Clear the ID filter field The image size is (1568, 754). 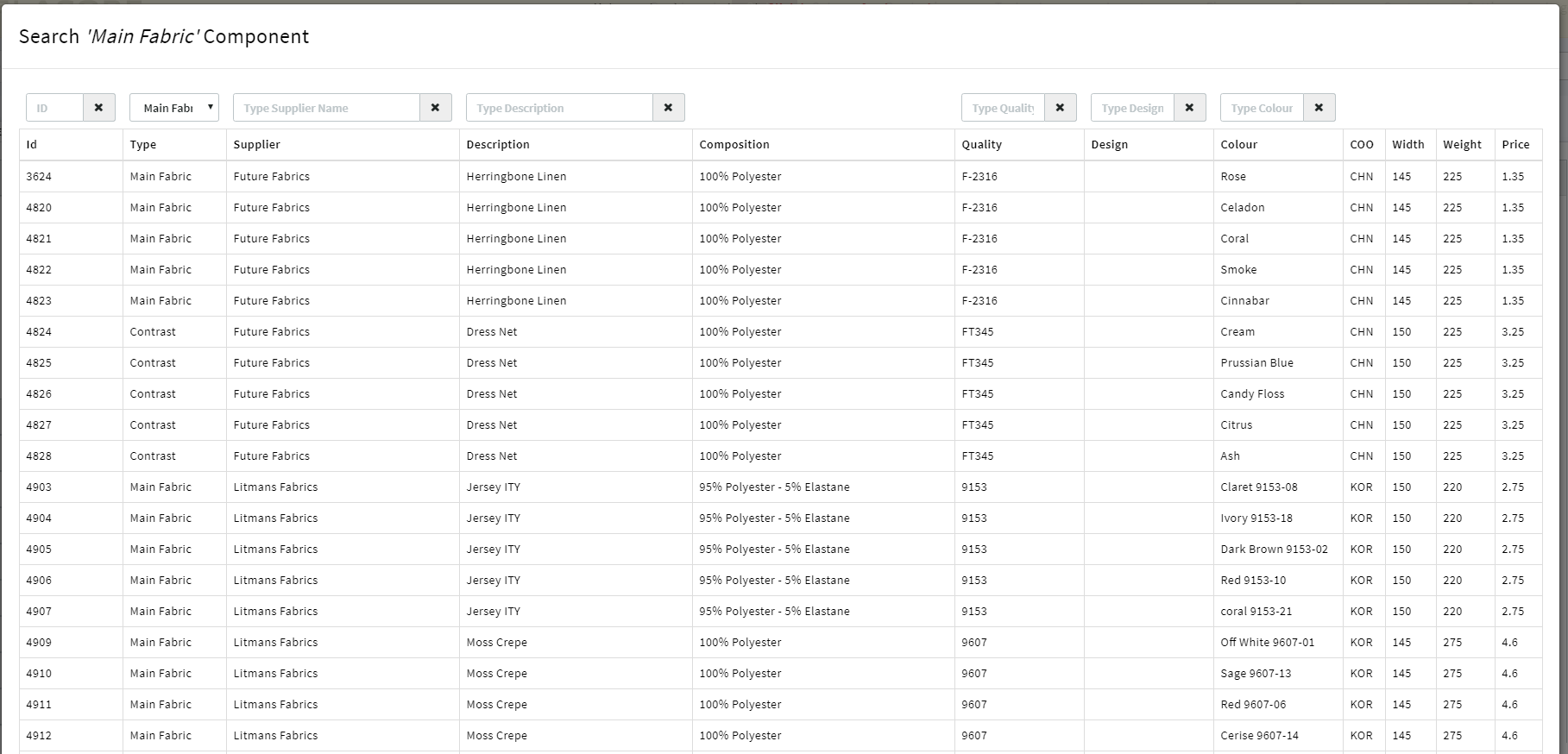(x=98, y=108)
